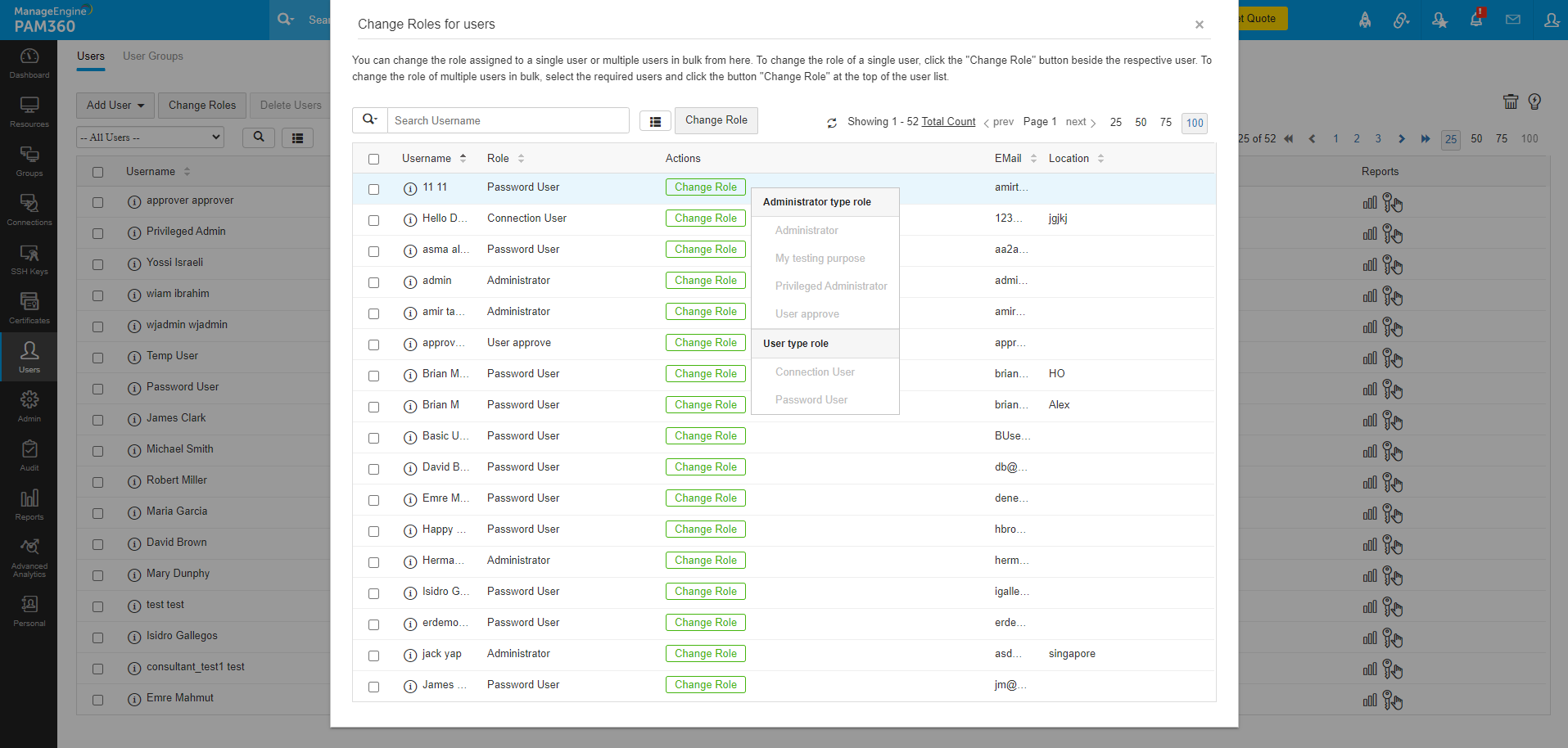Select Connection User in the role menu
The width and height of the screenshot is (1568, 748).
pos(815,372)
